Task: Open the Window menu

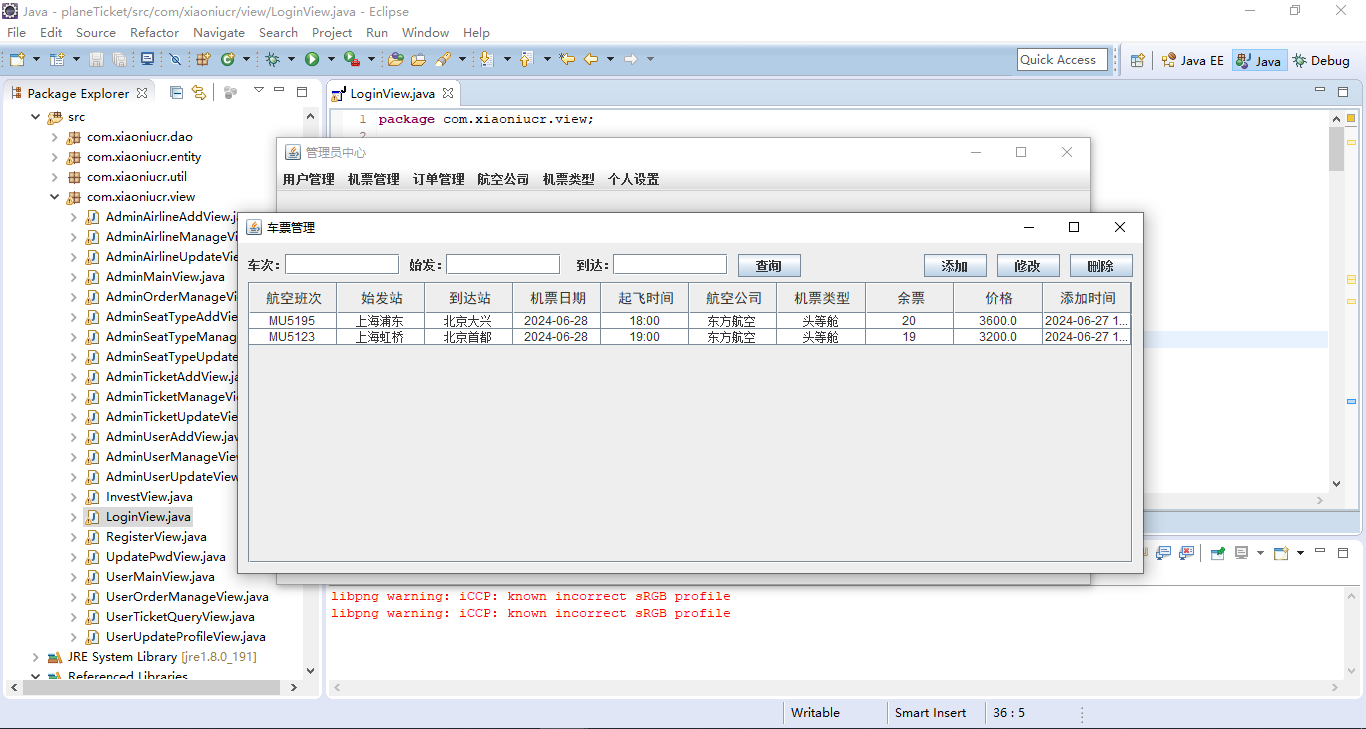Action: [x=425, y=32]
